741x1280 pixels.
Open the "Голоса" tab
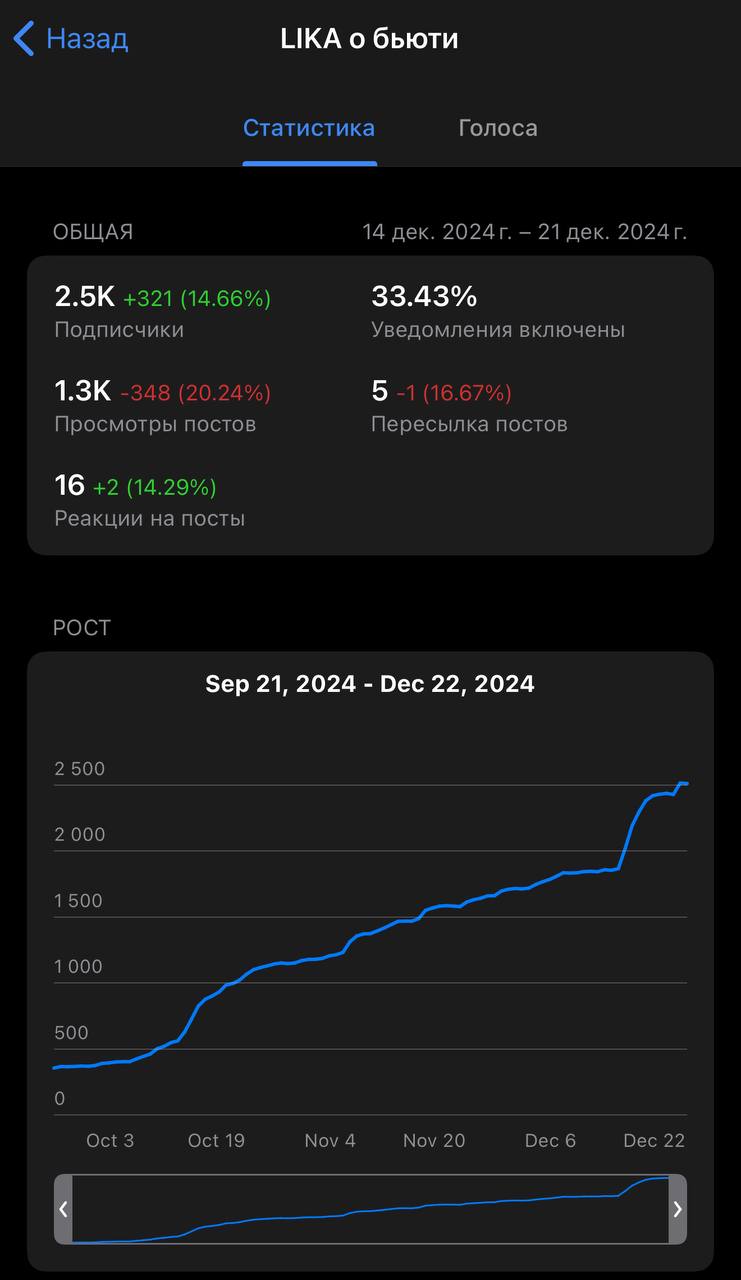click(498, 128)
